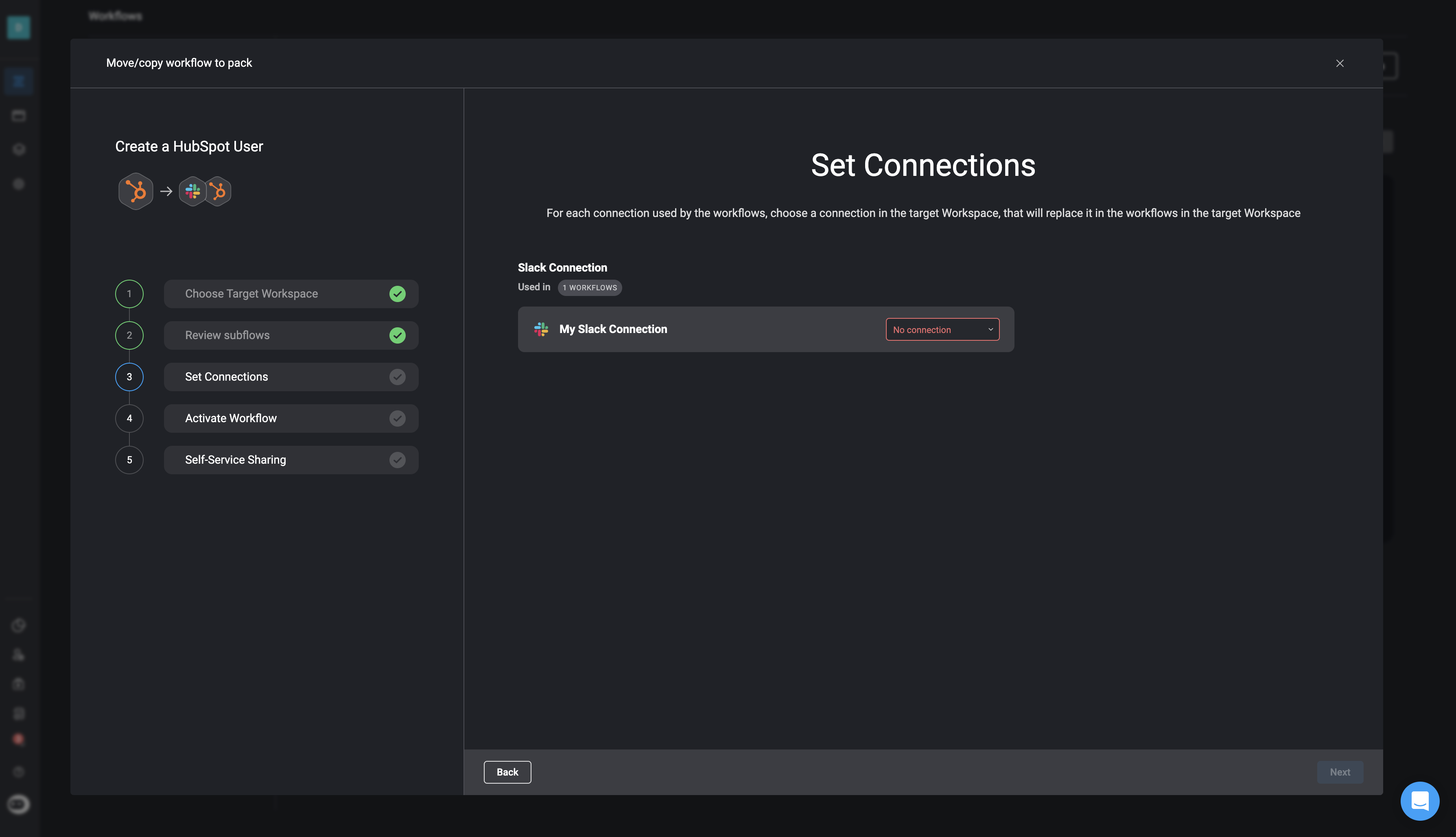This screenshot has width=1456, height=837.
Task: Click the teal logo in sidebar
Action: (x=18, y=27)
